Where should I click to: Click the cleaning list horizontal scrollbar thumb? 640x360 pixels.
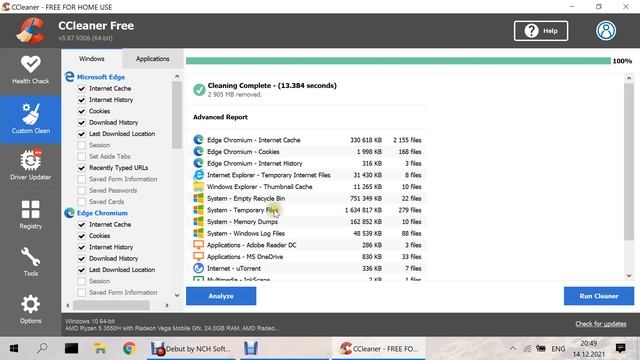click(x=111, y=305)
